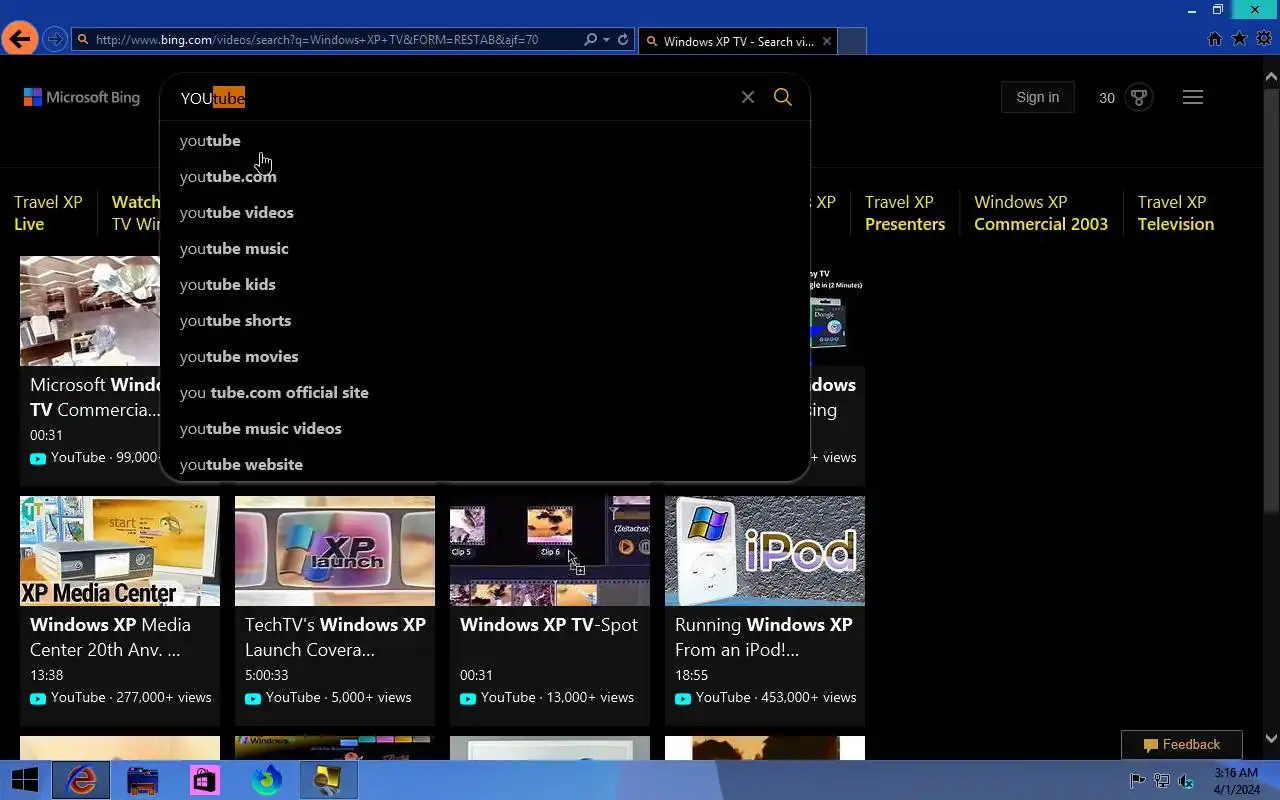Click the browser Back arrow button
This screenshot has width=1280, height=800.
[19, 39]
